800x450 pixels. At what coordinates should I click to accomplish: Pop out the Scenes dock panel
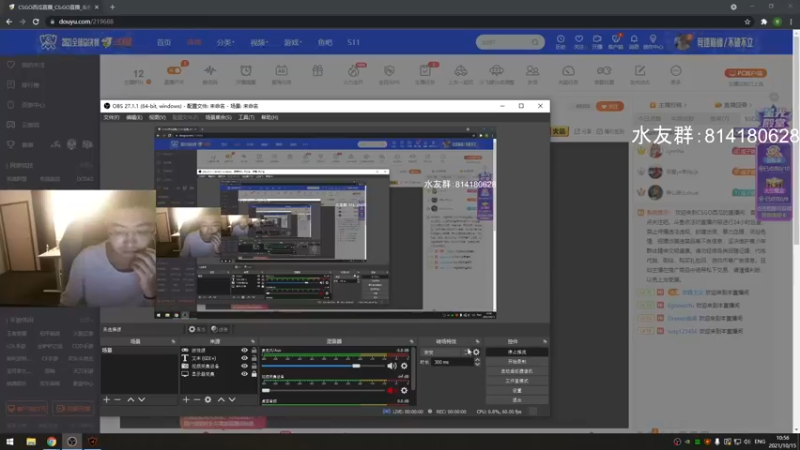(173, 341)
